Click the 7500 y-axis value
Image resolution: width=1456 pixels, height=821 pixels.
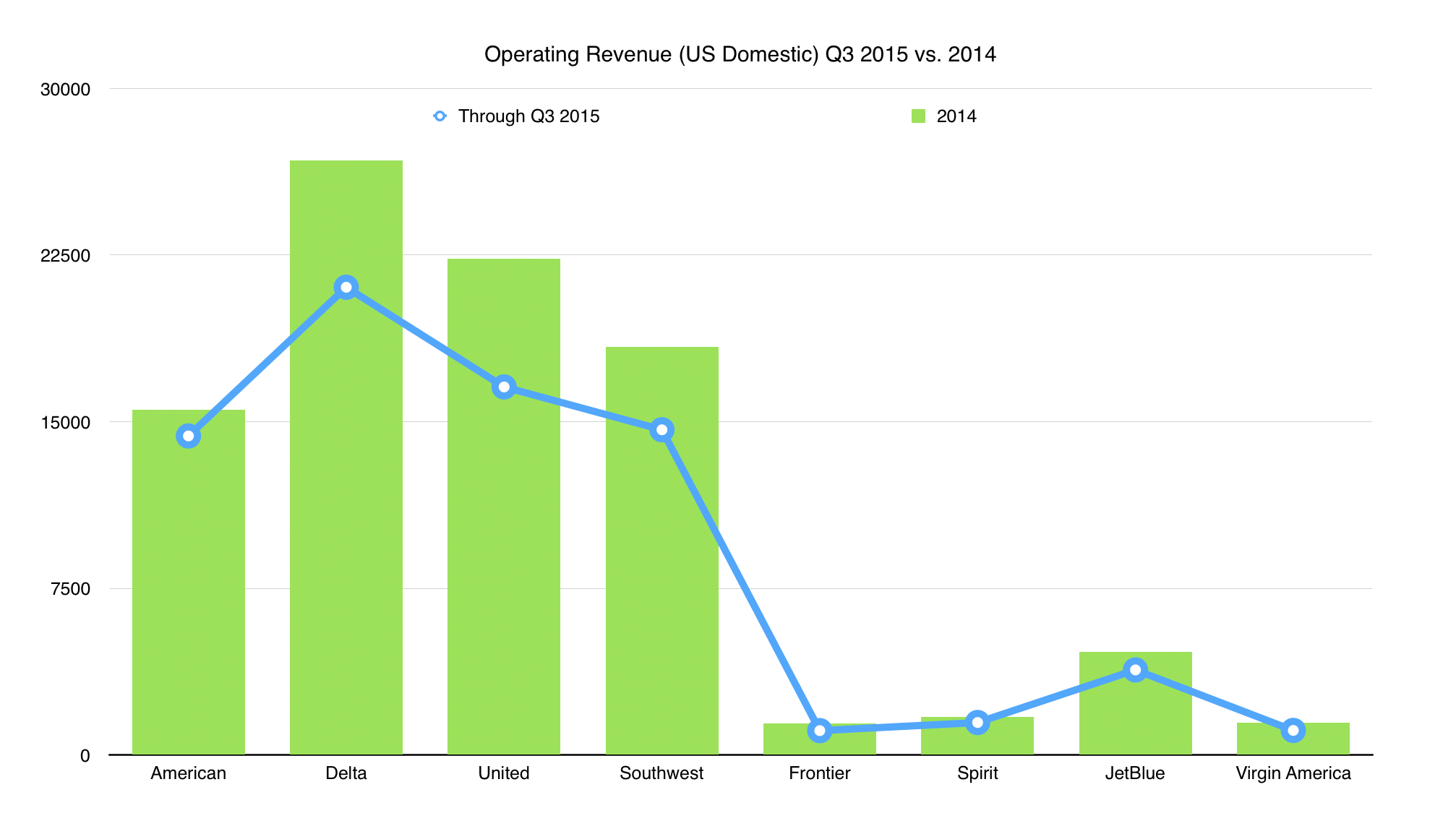pos(70,589)
